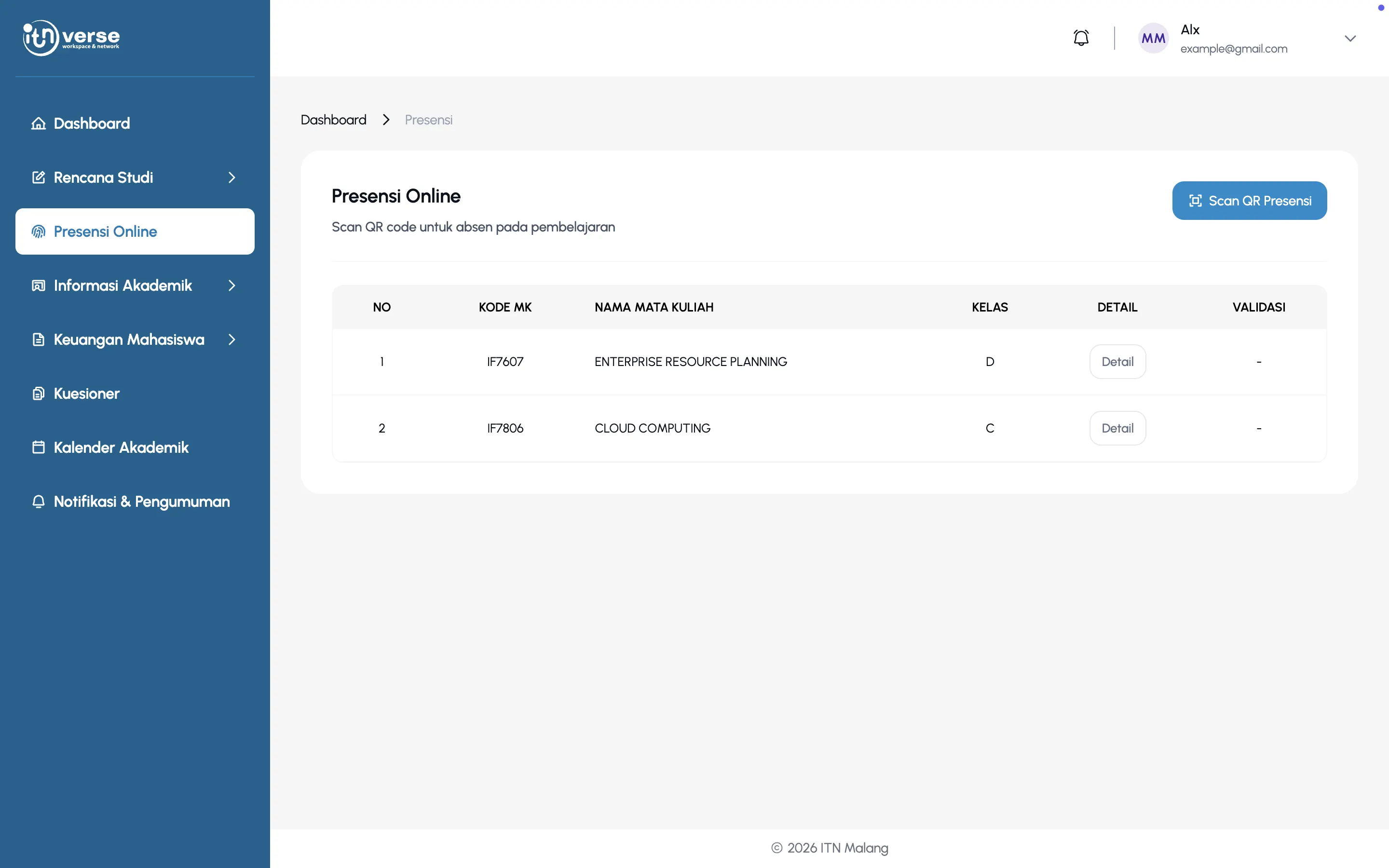Expand the Keuangan Mahasiswa submenu chevron

point(232,339)
